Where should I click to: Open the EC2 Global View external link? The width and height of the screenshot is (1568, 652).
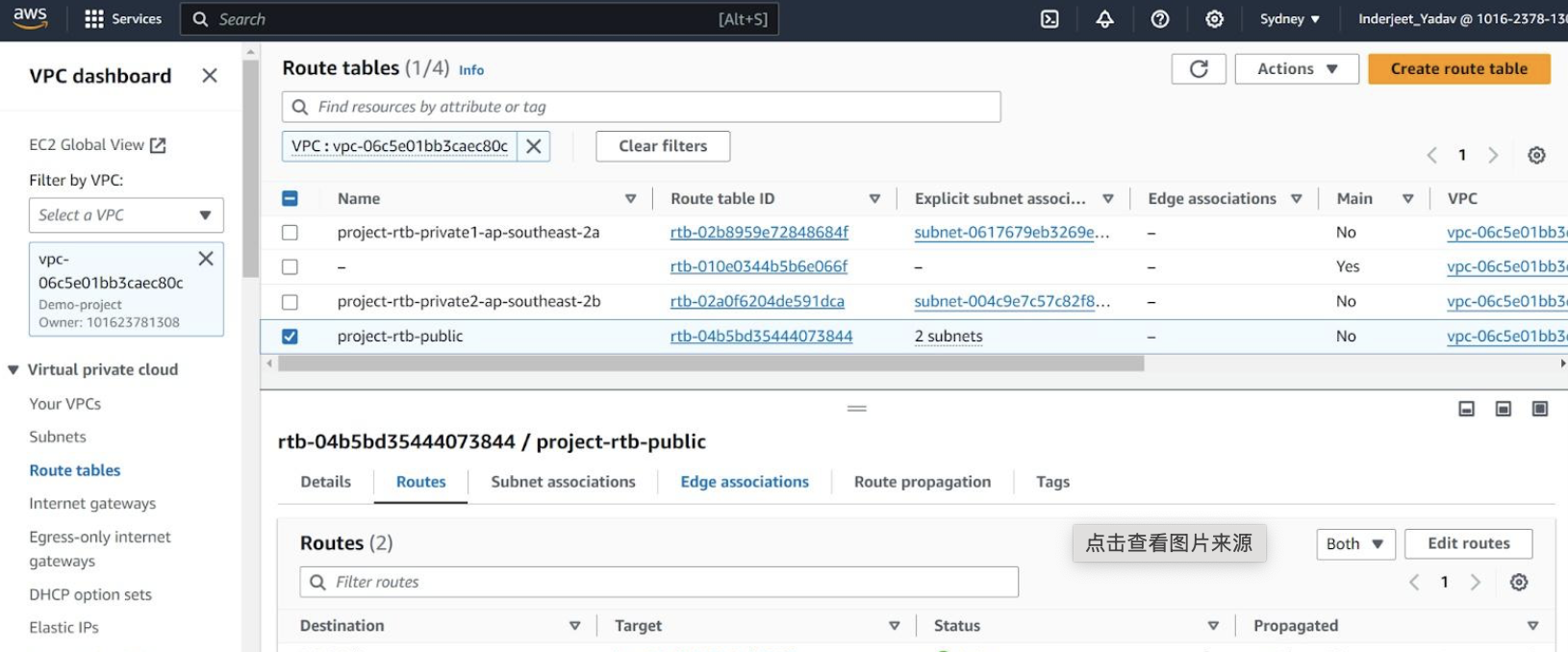[x=97, y=145]
